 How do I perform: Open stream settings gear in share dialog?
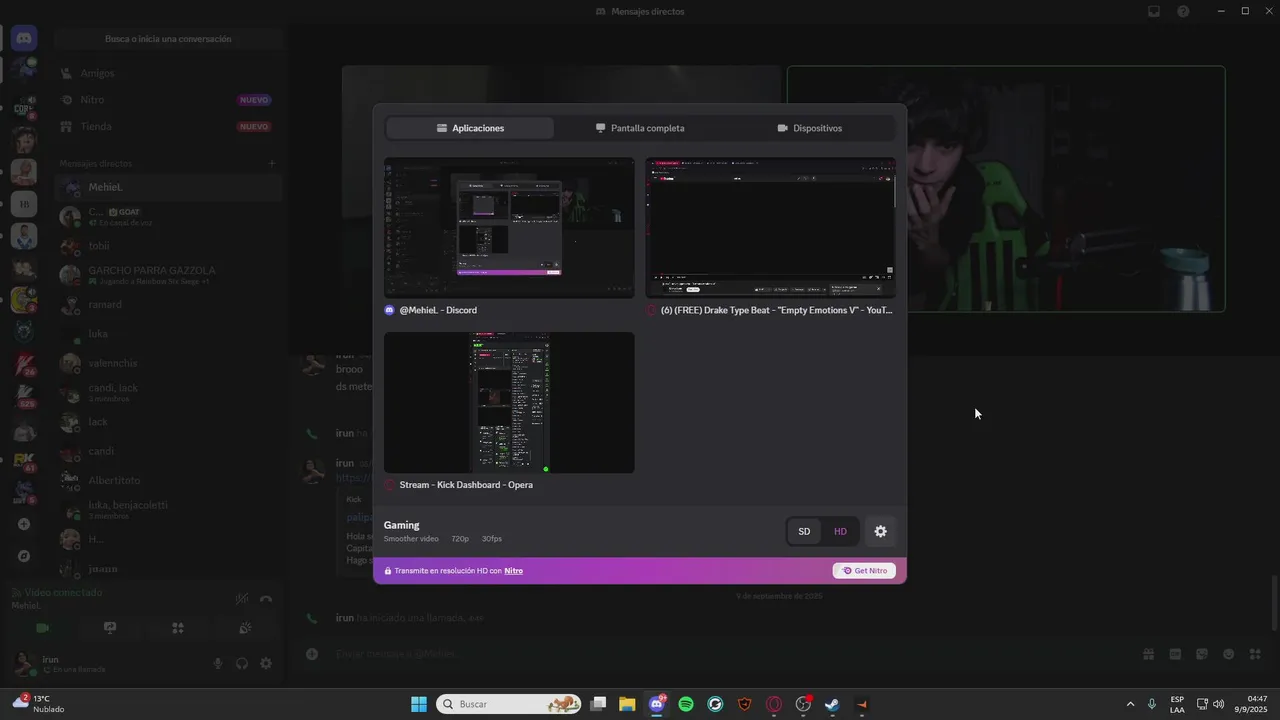880,531
